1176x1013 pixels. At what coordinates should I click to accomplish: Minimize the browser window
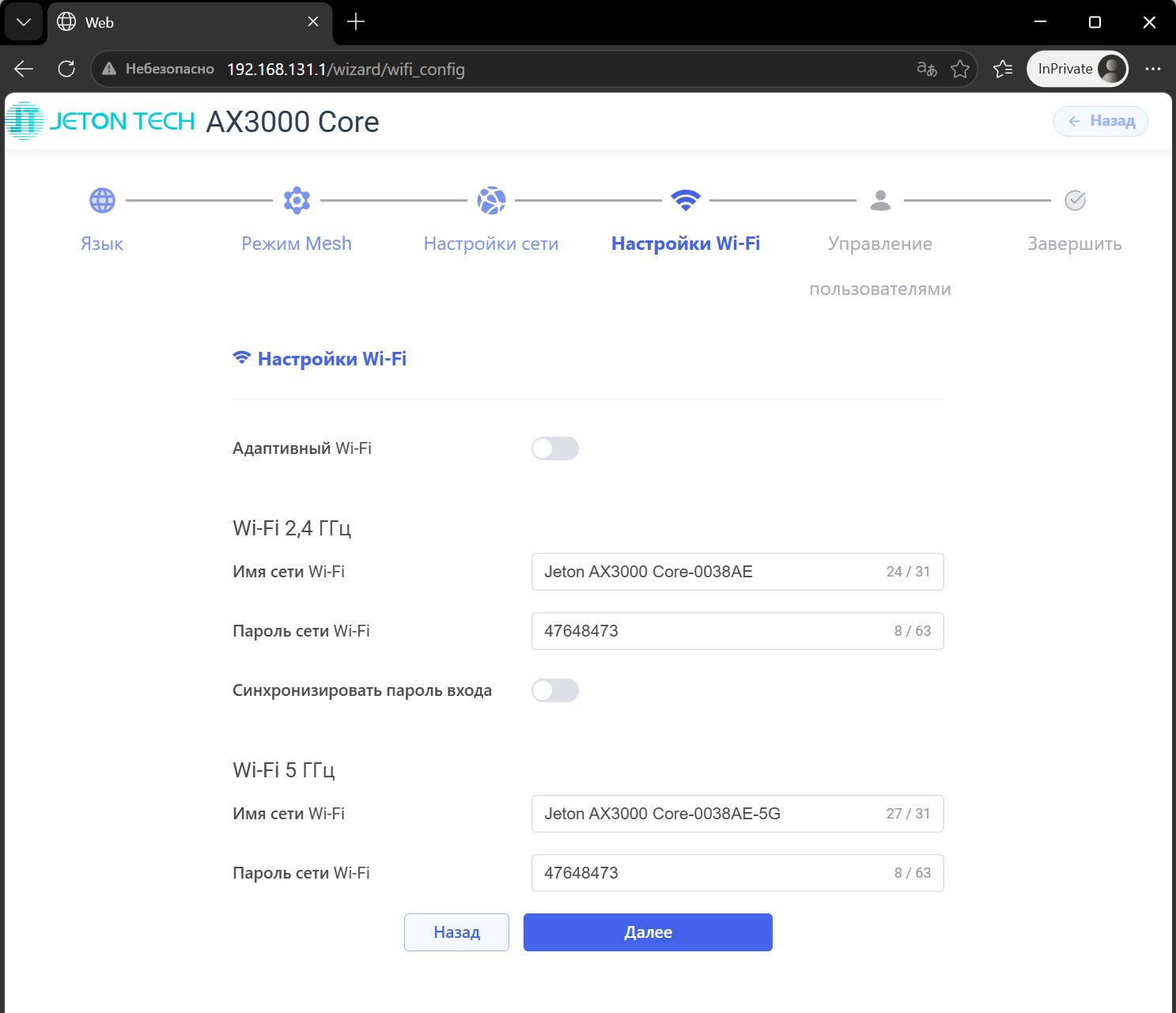click(x=1041, y=22)
